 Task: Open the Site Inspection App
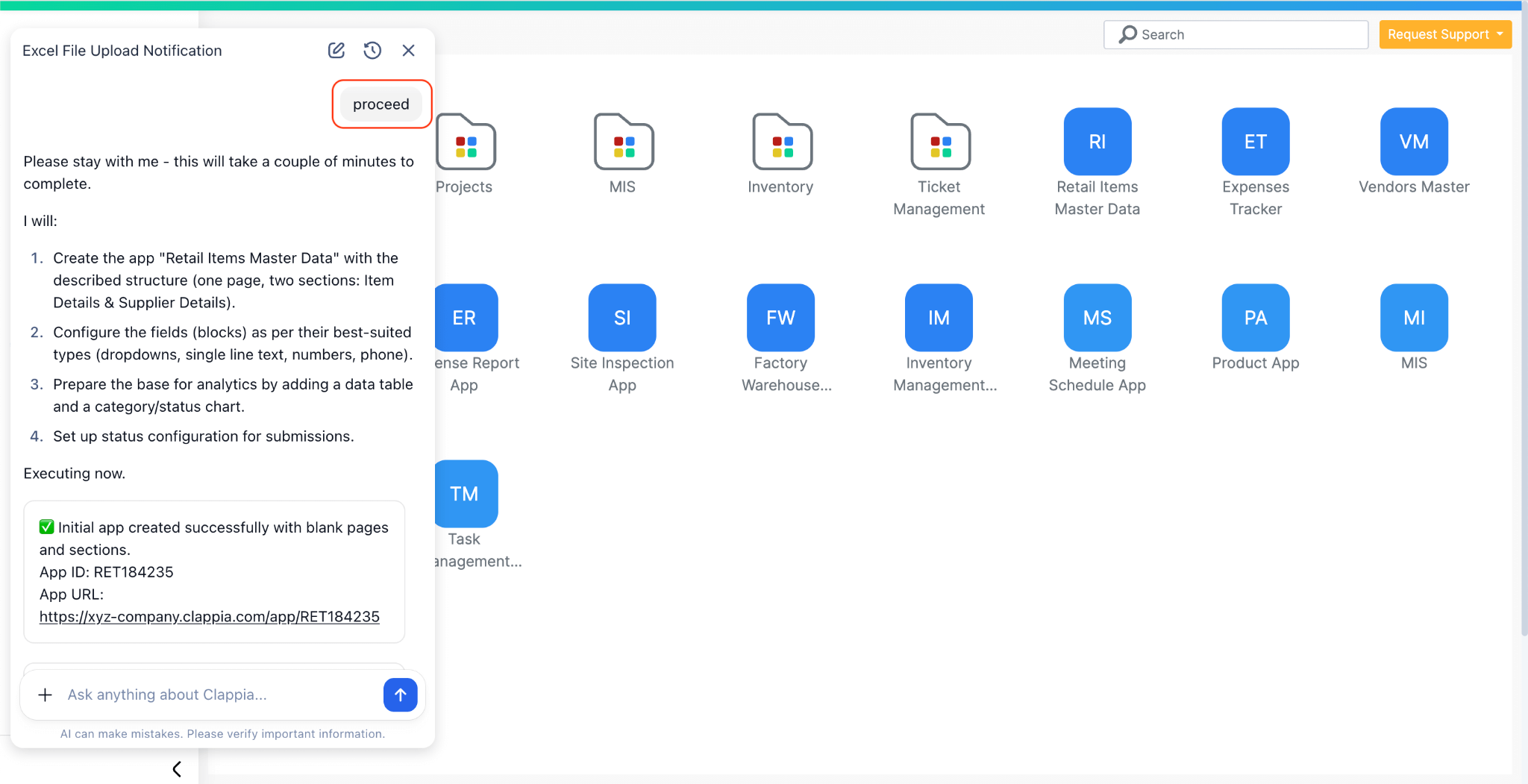pos(621,317)
